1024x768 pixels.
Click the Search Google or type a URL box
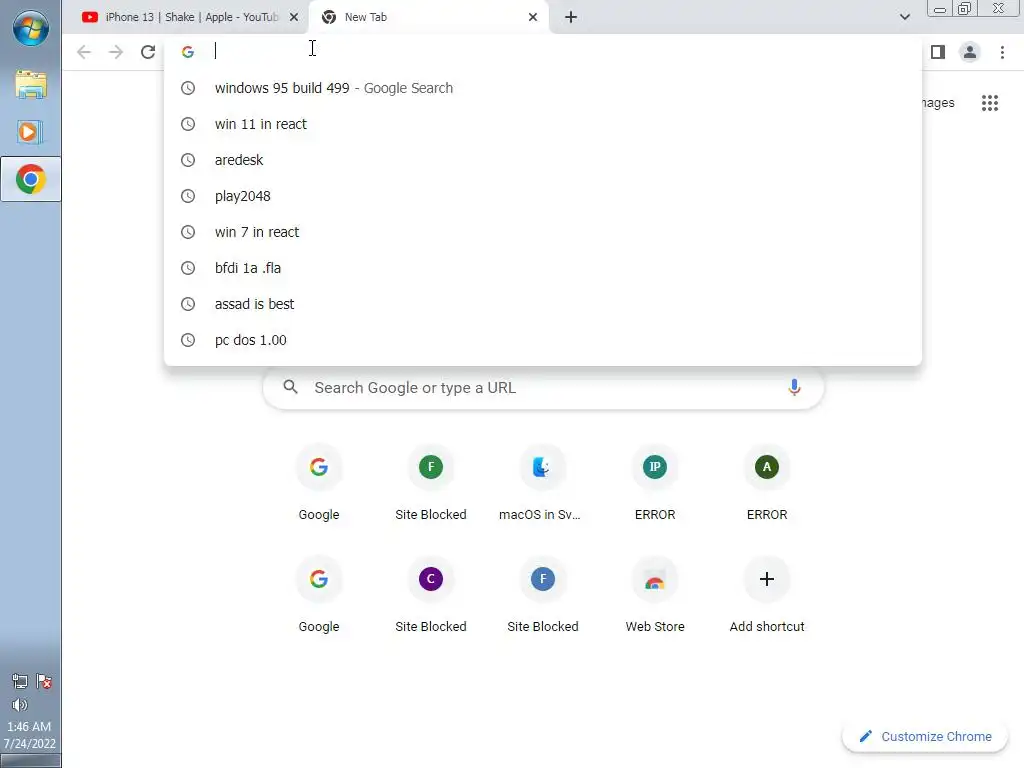point(543,387)
